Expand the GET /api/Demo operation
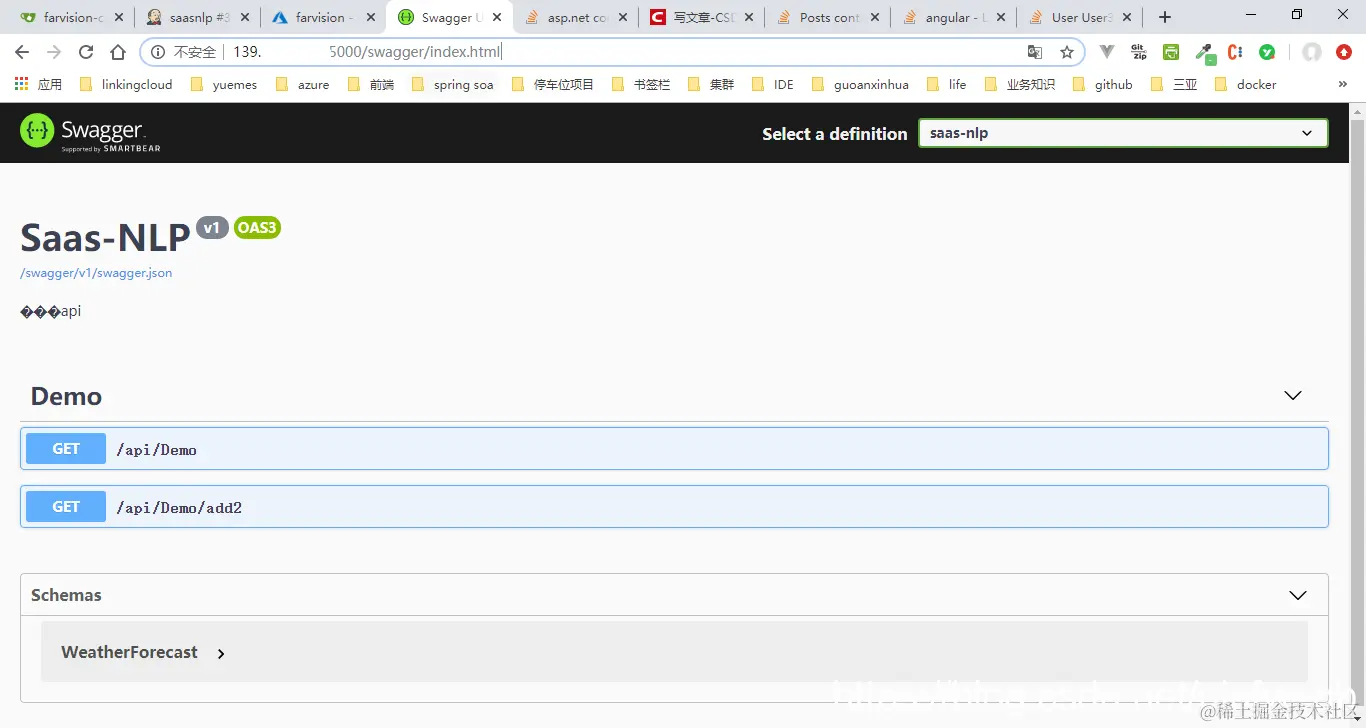Image resolution: width=1366 pixels, height=728 pixels. tap(674, 449)
